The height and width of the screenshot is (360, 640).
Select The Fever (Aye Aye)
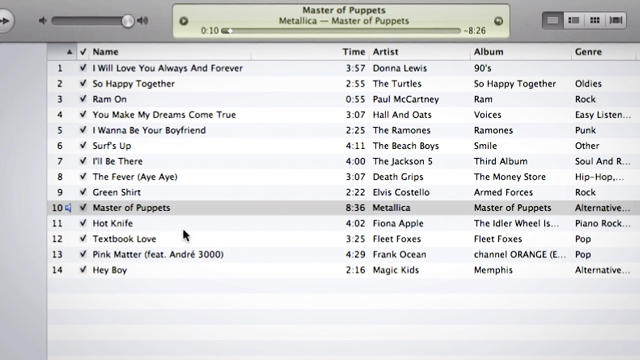tap(135, 177)
